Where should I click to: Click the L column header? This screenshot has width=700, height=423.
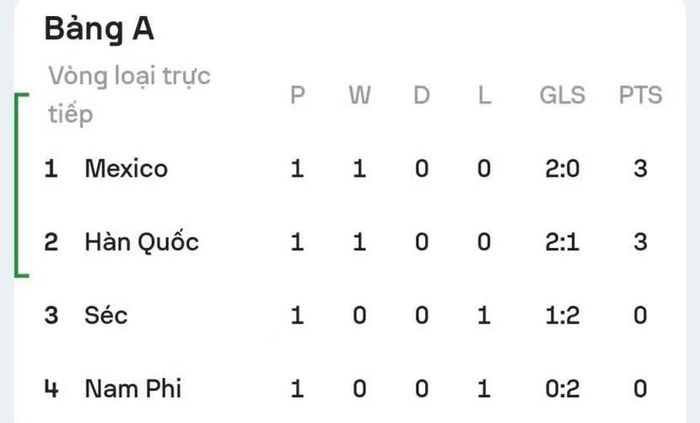coord(484,95)
